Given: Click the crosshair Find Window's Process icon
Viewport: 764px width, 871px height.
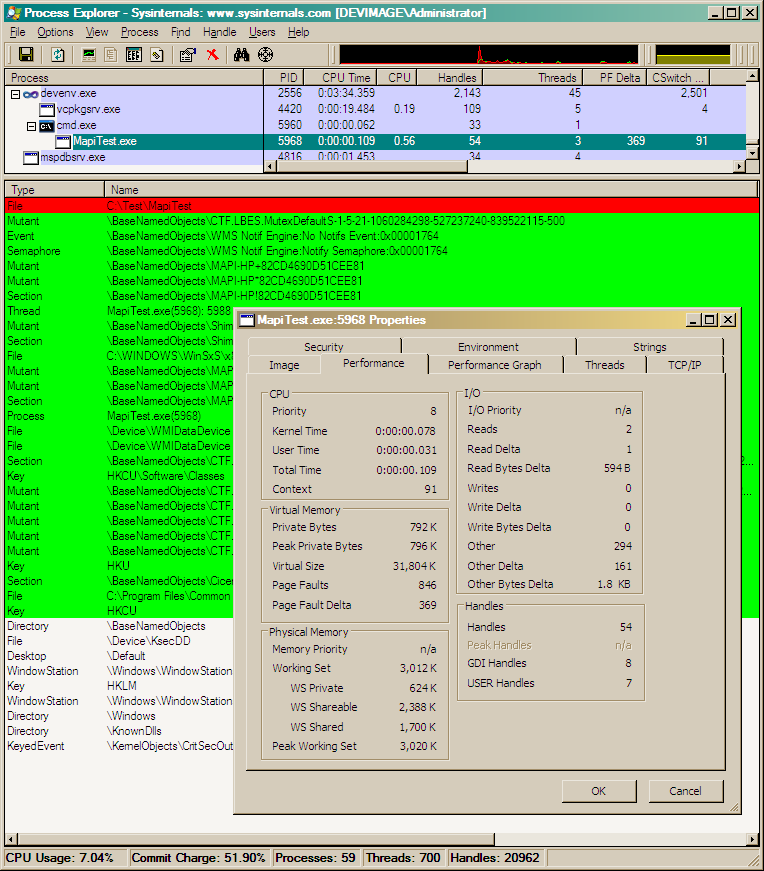Looking at the screenshot, I should coord(266,54).
